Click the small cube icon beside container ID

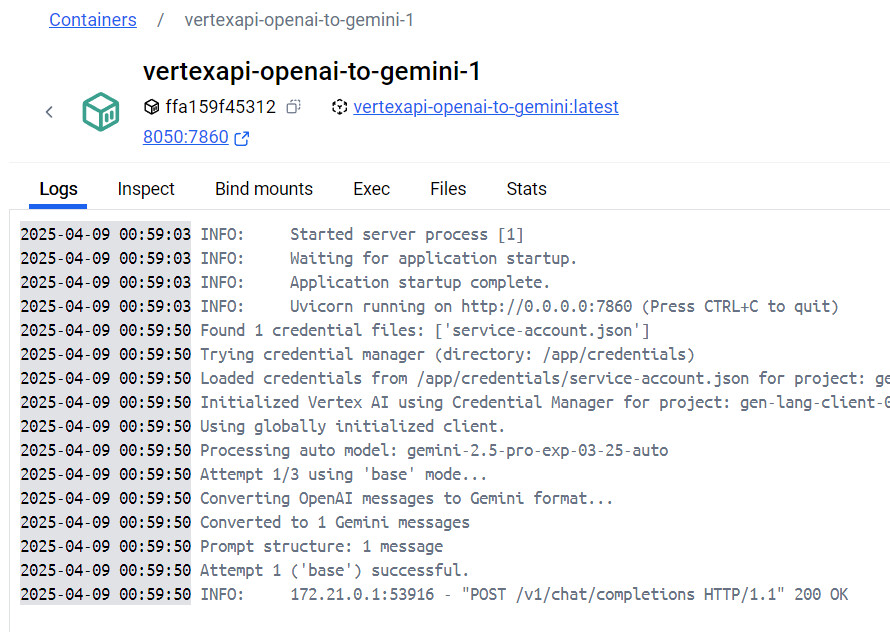point(152,107)
